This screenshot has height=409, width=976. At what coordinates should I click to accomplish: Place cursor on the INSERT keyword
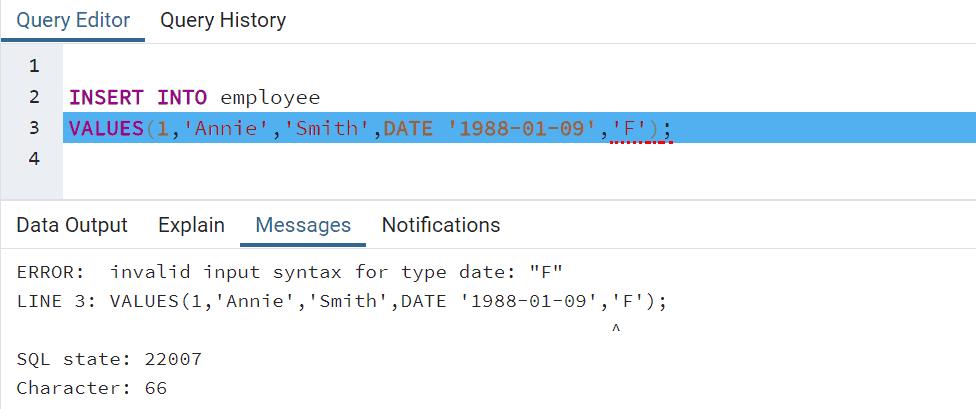click(x=107, y=98)
